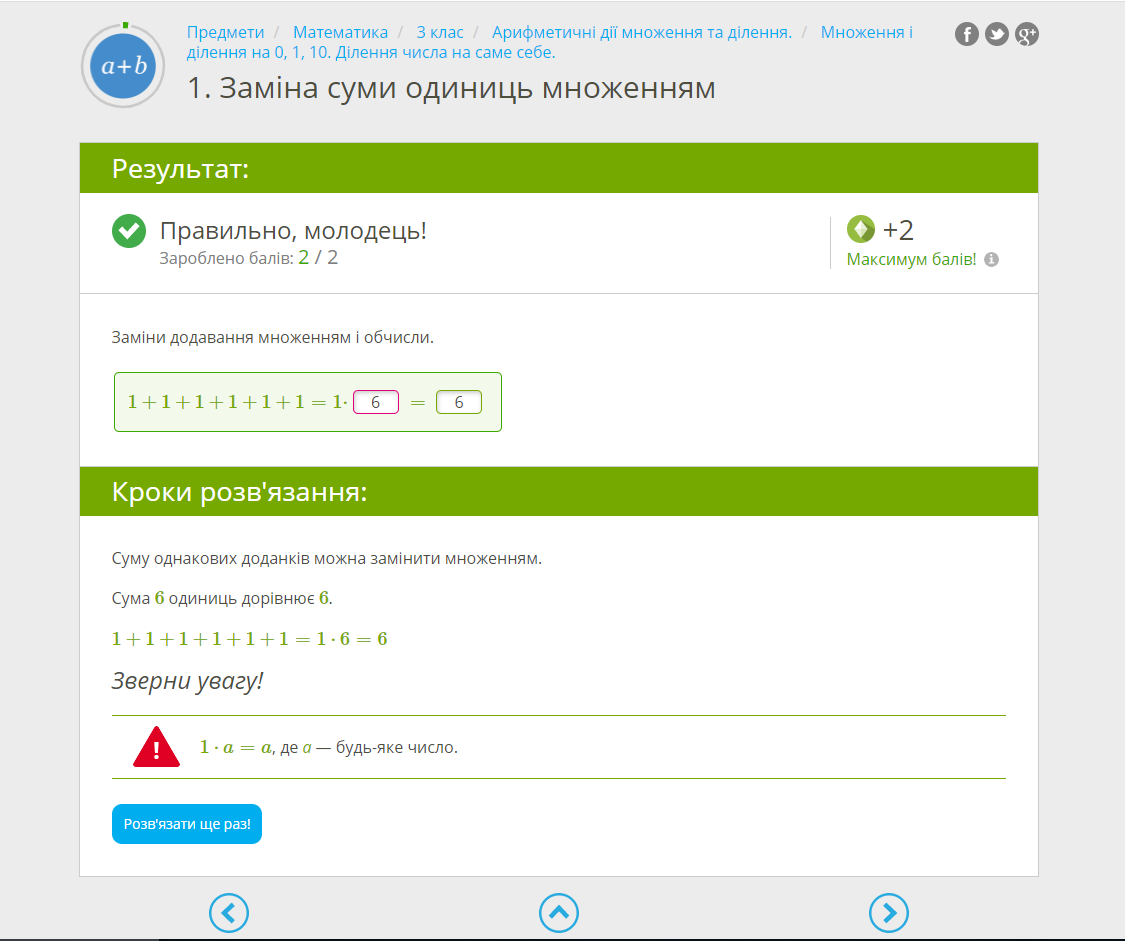Click the up arrow to return to topic
The width and height of the screenshot is (1125, 941).
pos(559,912)
